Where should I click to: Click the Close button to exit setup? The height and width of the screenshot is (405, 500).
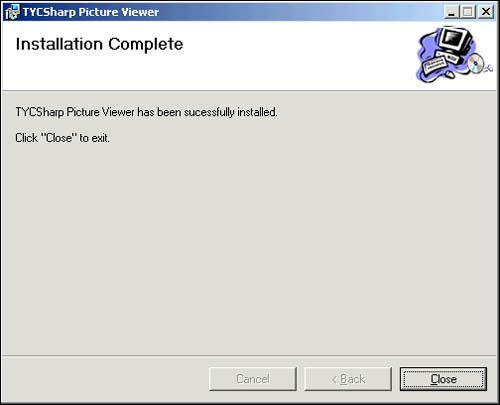pyautogui.click(x=443, y=379)
